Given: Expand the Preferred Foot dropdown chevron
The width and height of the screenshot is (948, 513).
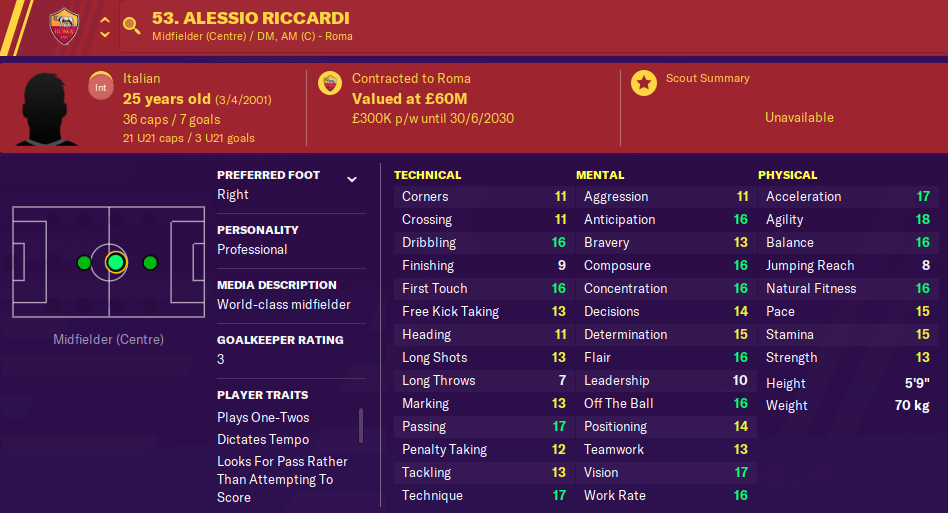Looking at the screenshot, I should click(x=352, y=179).
